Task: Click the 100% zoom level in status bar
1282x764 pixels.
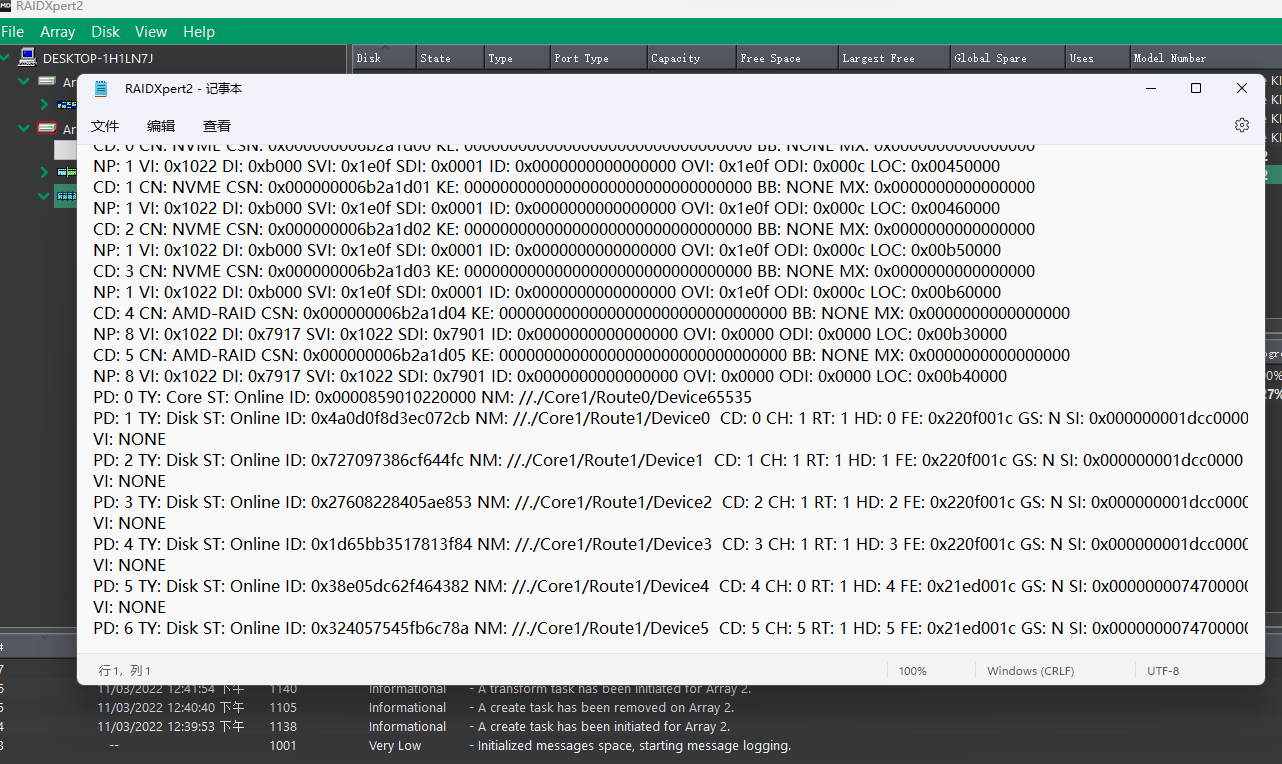Action: pos(912,671)
